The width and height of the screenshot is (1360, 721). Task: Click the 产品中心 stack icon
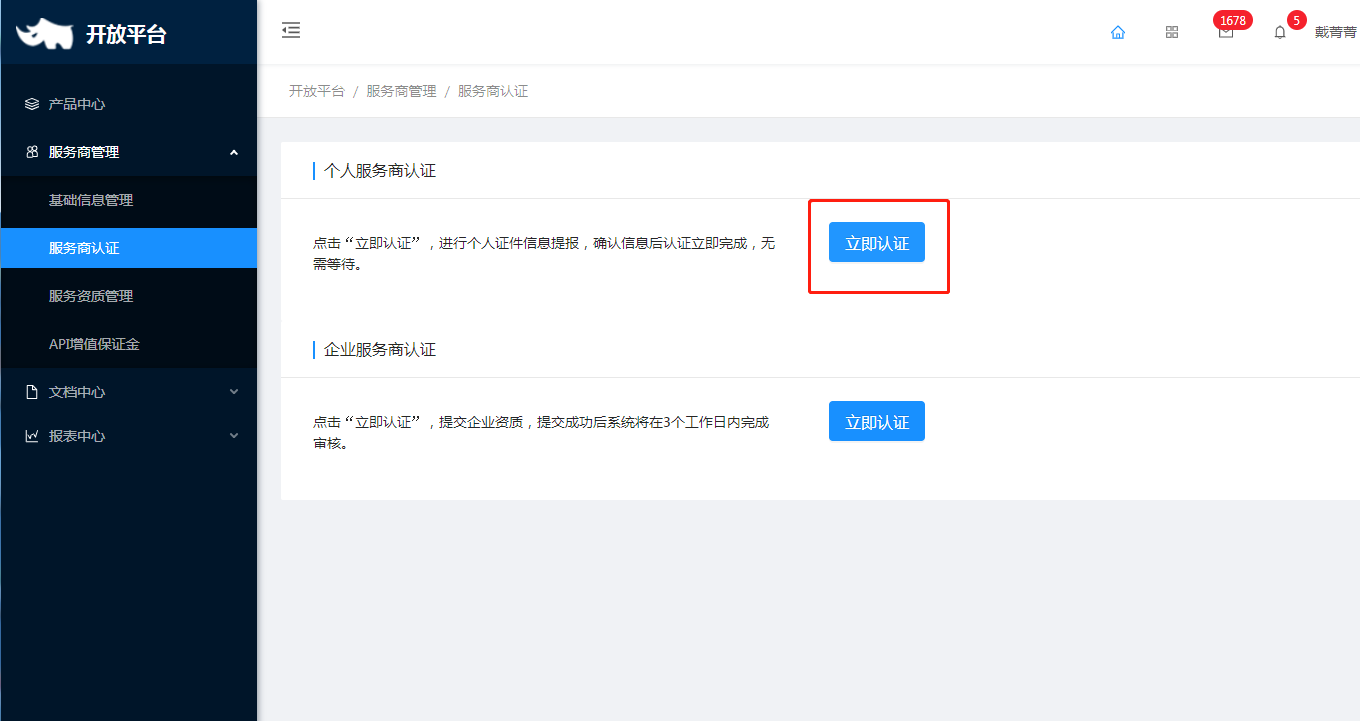(32, 104)
